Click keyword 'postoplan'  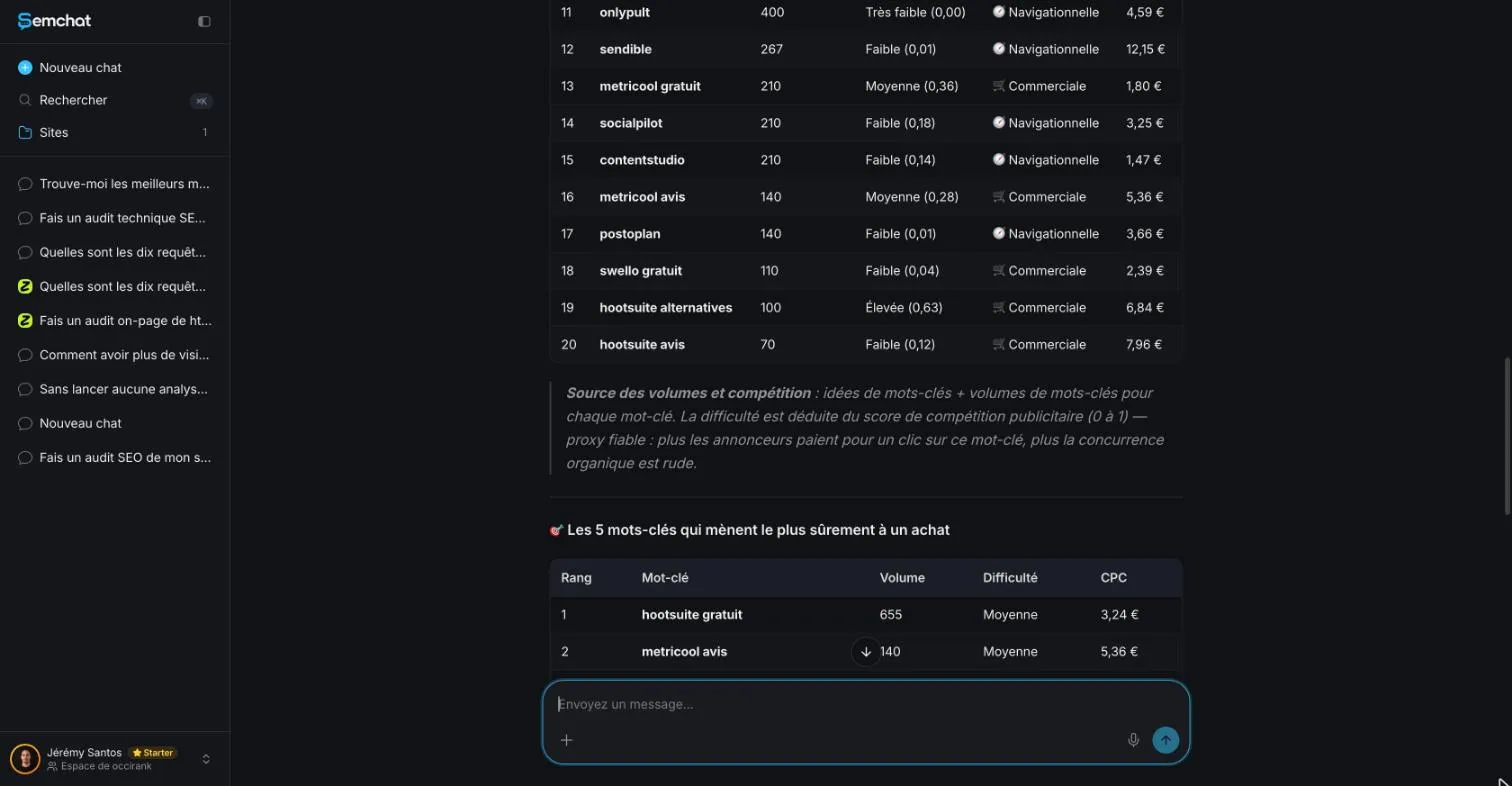pos(630,234)
